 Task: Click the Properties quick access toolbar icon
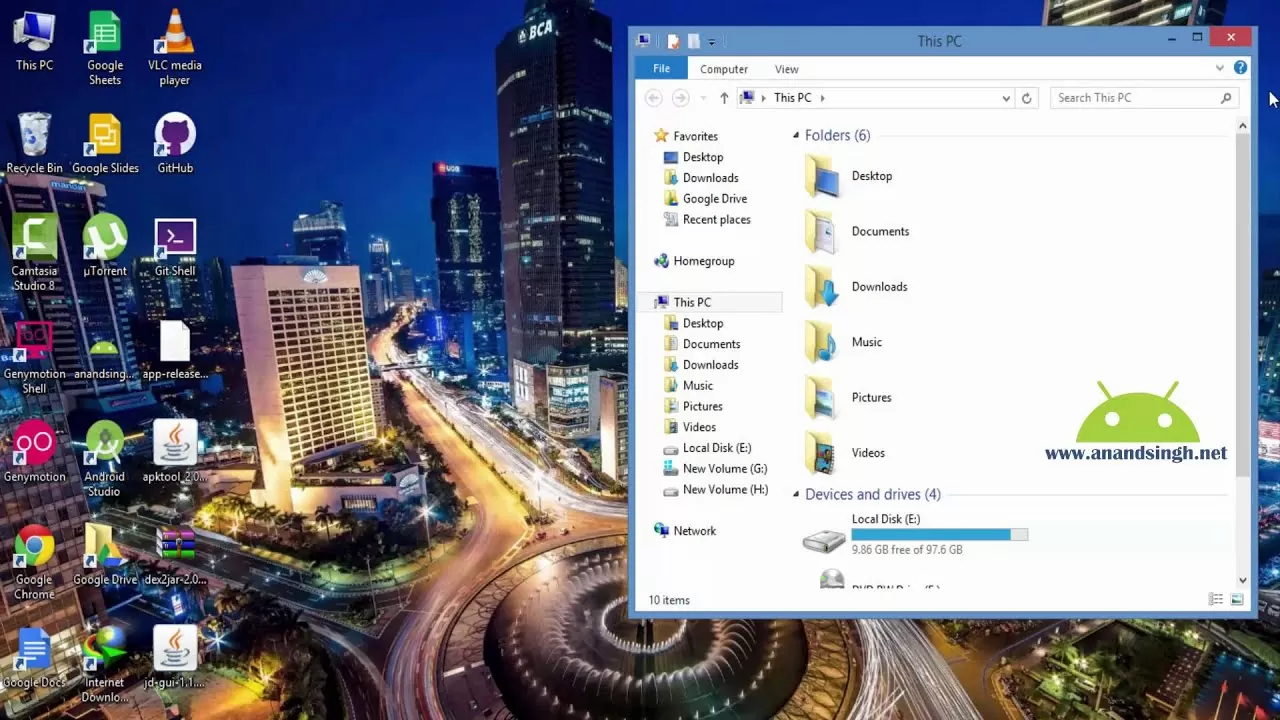click(673, 41)
